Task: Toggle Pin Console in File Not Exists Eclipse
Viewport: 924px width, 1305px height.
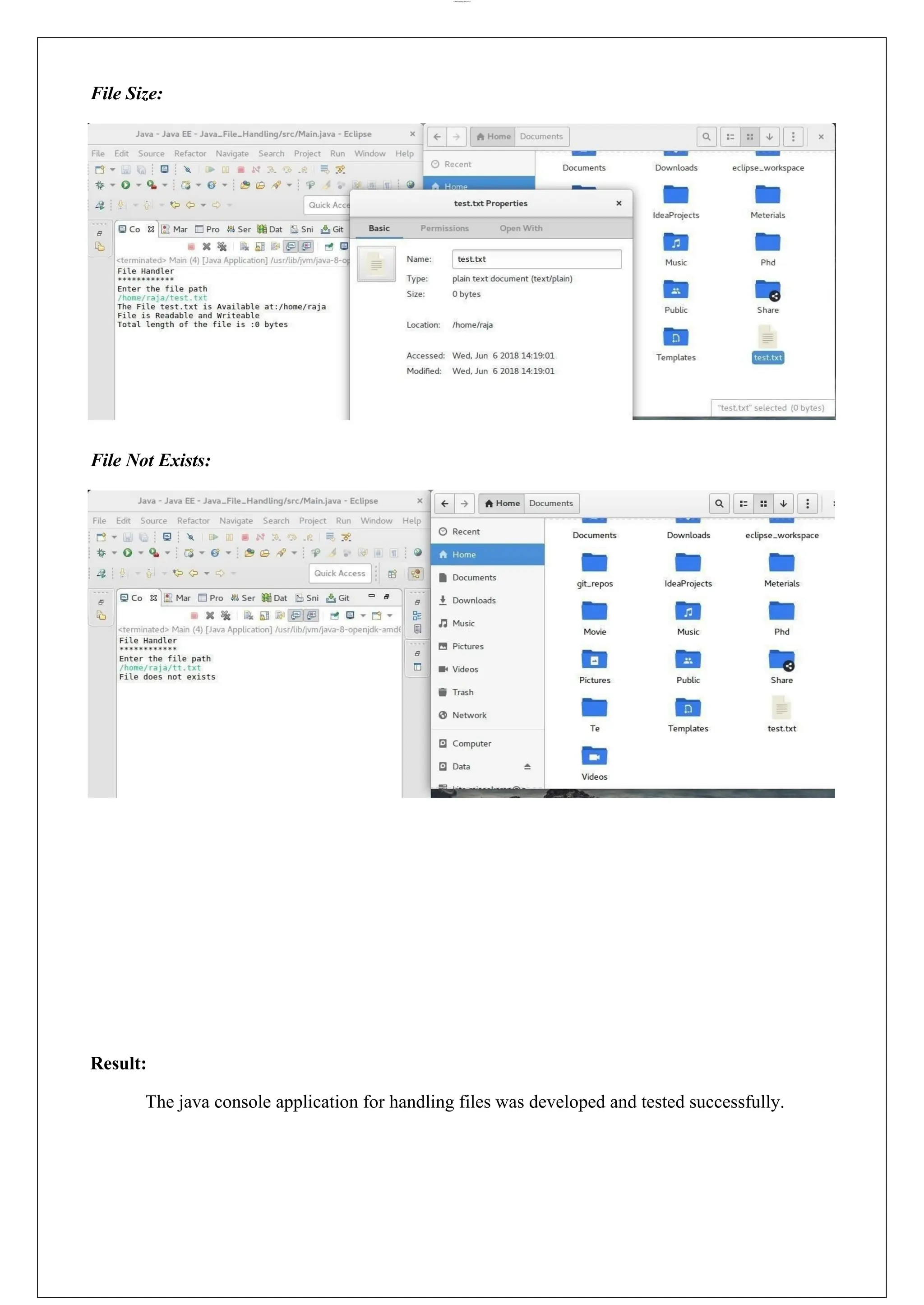Action: pyautogui.click(x=335, y=615)
